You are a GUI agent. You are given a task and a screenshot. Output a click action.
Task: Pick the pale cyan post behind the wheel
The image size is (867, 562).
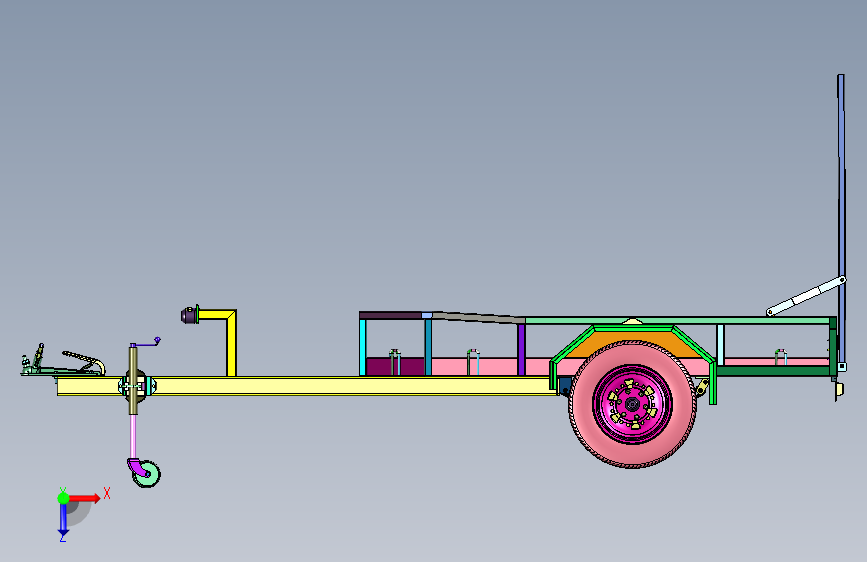coord(720,345)
